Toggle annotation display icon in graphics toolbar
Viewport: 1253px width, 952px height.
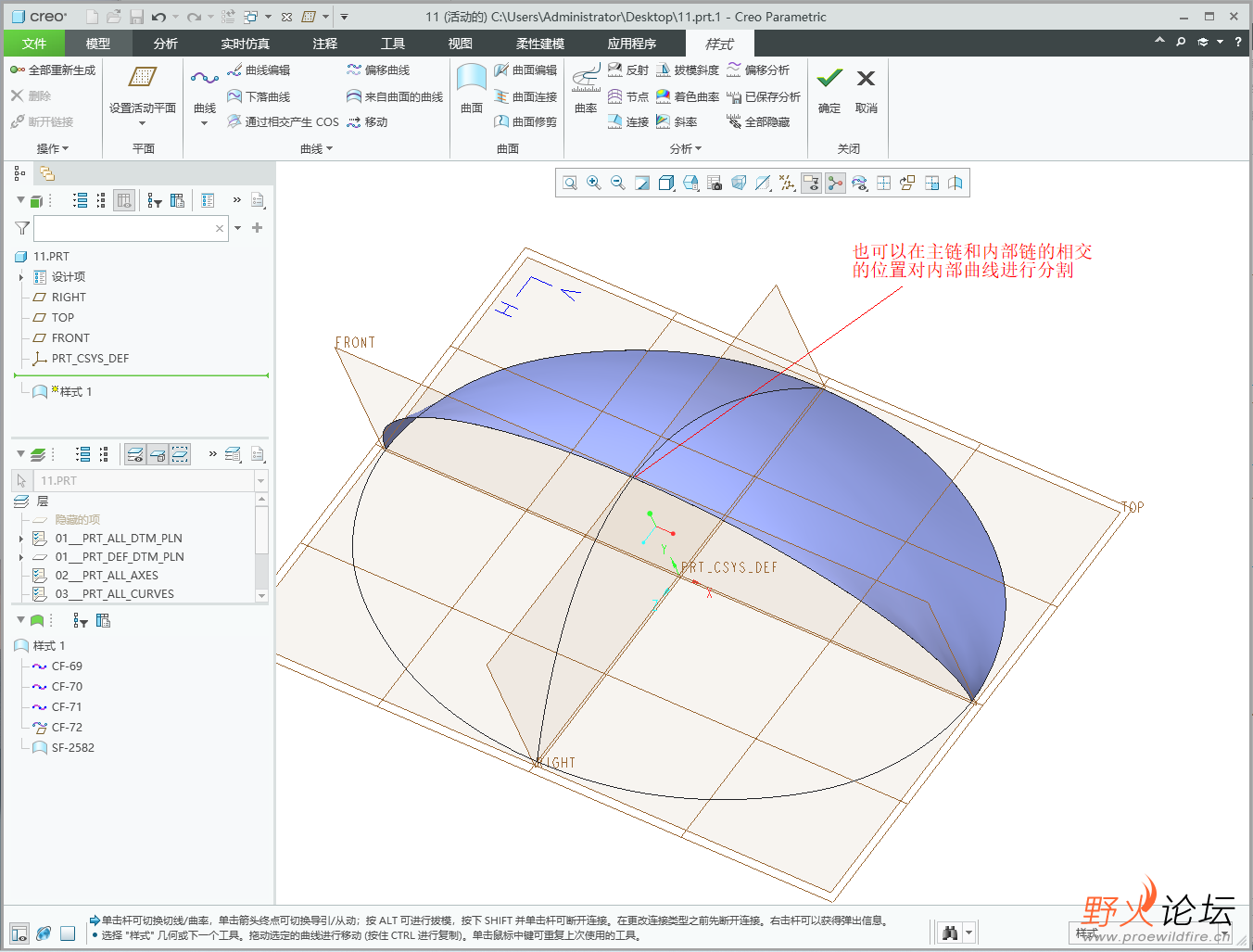click(811, 183)
